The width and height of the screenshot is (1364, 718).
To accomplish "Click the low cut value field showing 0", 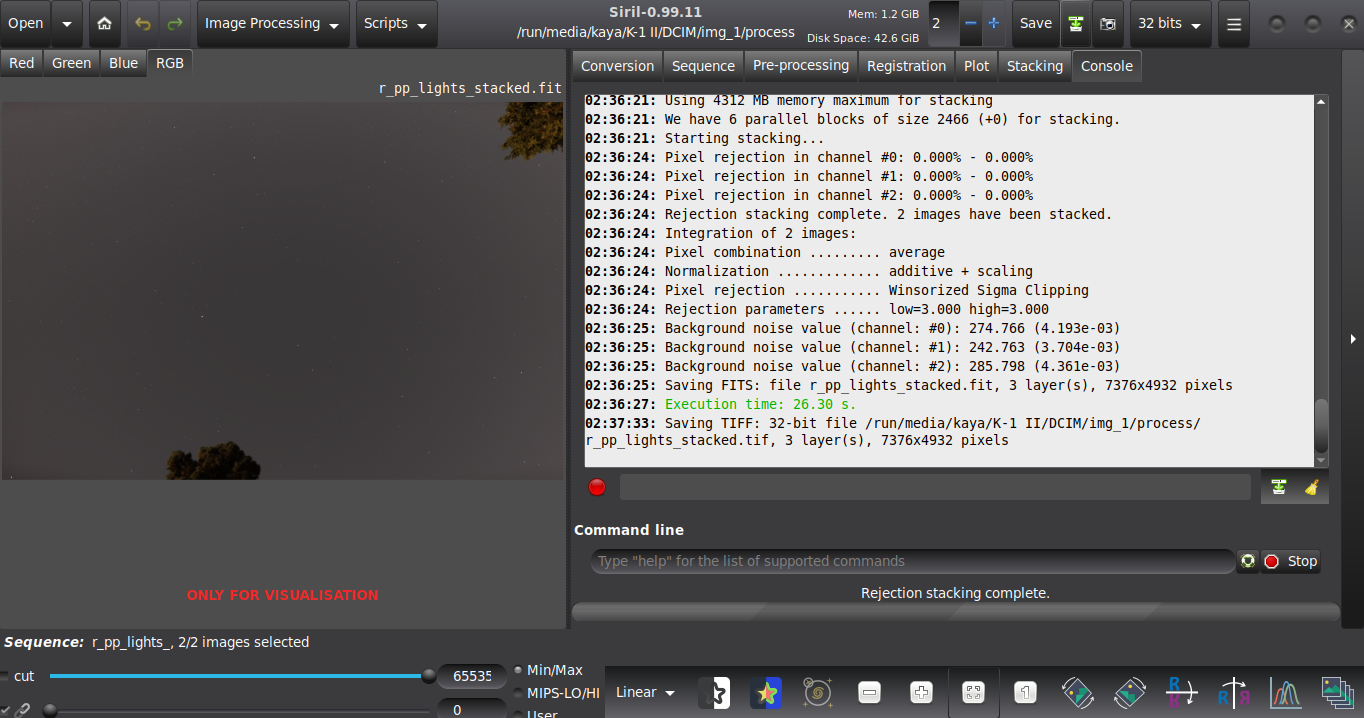I will tap(472, 709).
